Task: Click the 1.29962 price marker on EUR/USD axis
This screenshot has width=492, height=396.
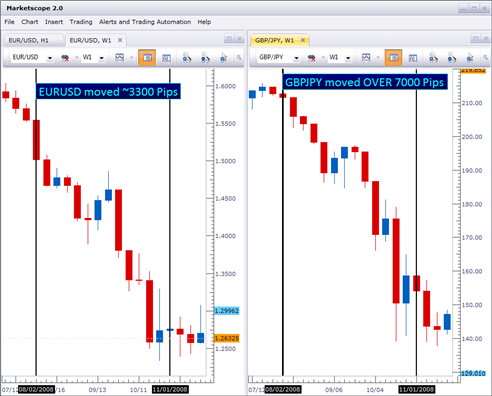Action: (227, 311)
